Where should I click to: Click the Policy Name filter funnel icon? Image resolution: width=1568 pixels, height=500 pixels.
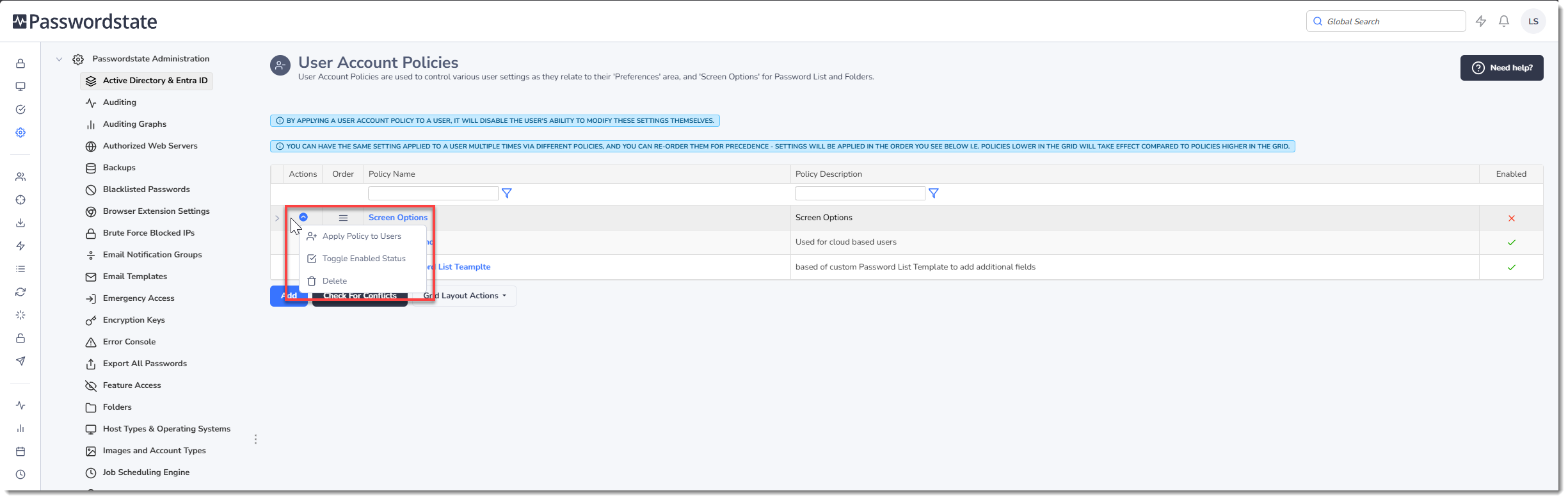pos(507,193)
